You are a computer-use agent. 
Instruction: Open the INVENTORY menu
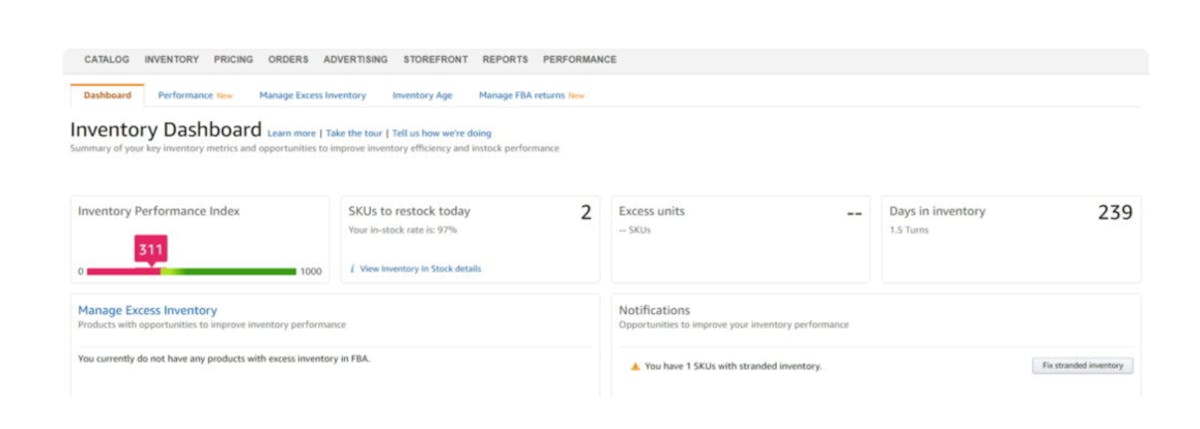[172, 60]
